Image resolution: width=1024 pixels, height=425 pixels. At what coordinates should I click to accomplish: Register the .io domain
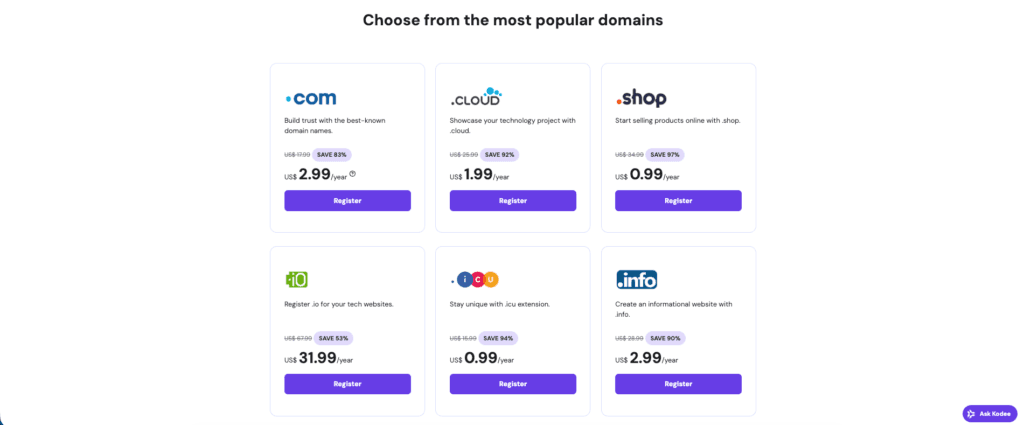347,384
